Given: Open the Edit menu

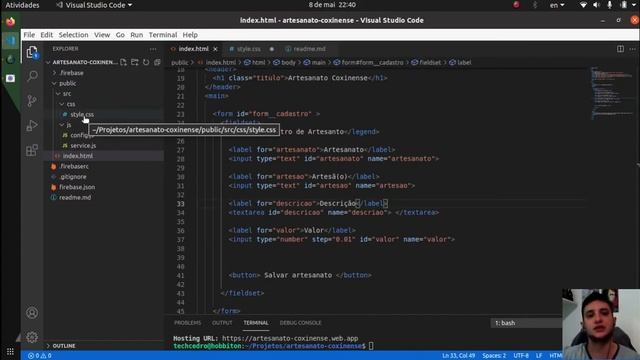Looking at the screenshot, I should coord(47,35).
